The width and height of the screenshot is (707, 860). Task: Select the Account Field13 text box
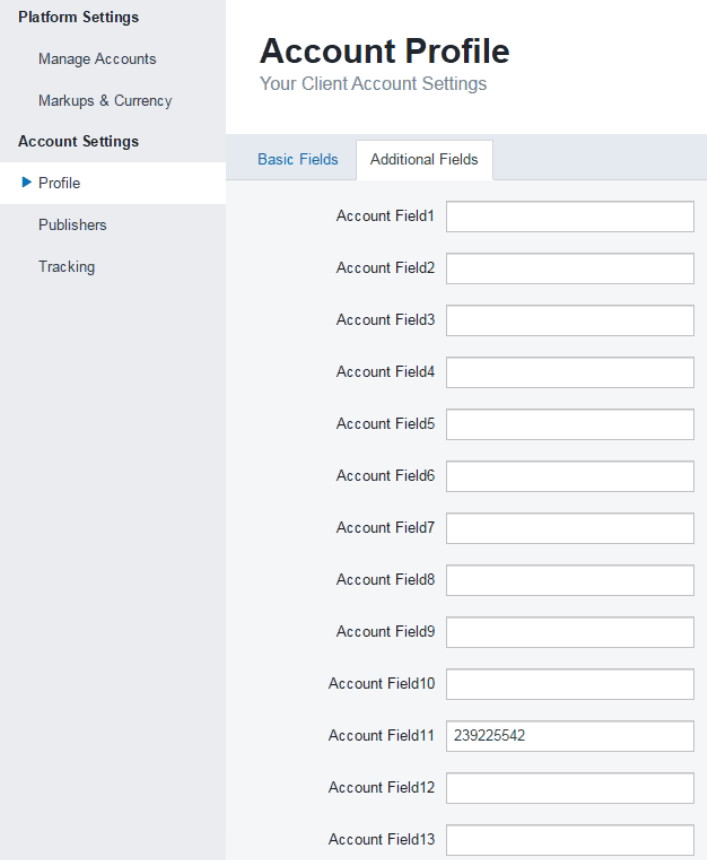(570, 840)
